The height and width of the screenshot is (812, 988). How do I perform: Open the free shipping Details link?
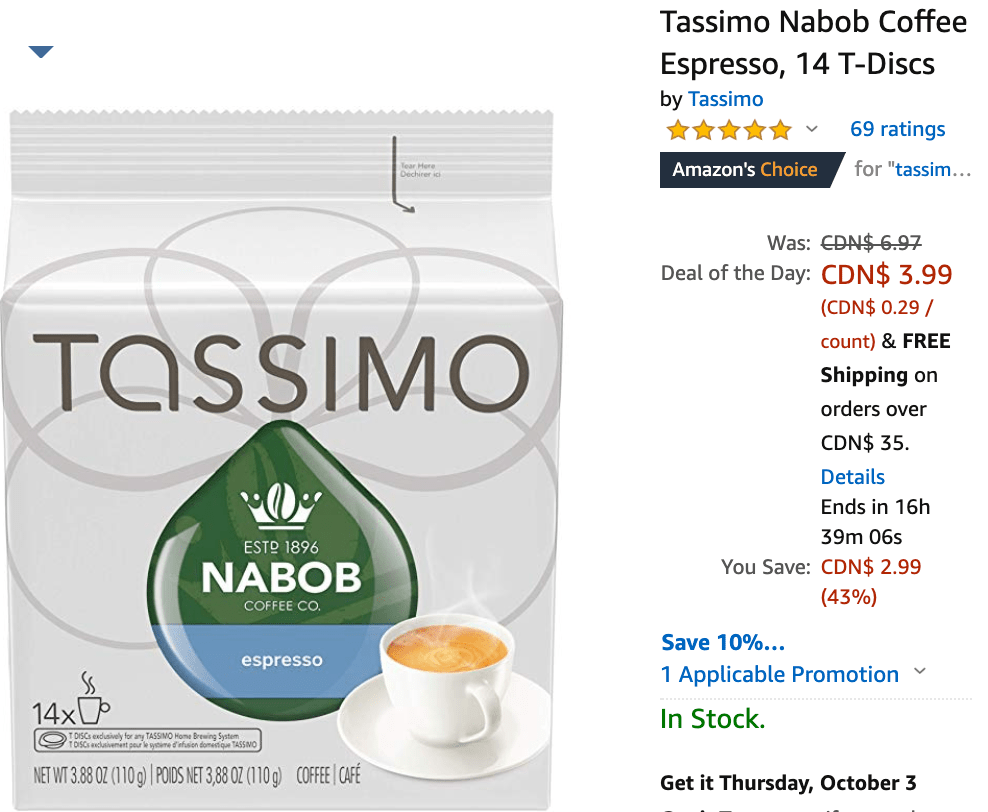[x=852, y=477]
